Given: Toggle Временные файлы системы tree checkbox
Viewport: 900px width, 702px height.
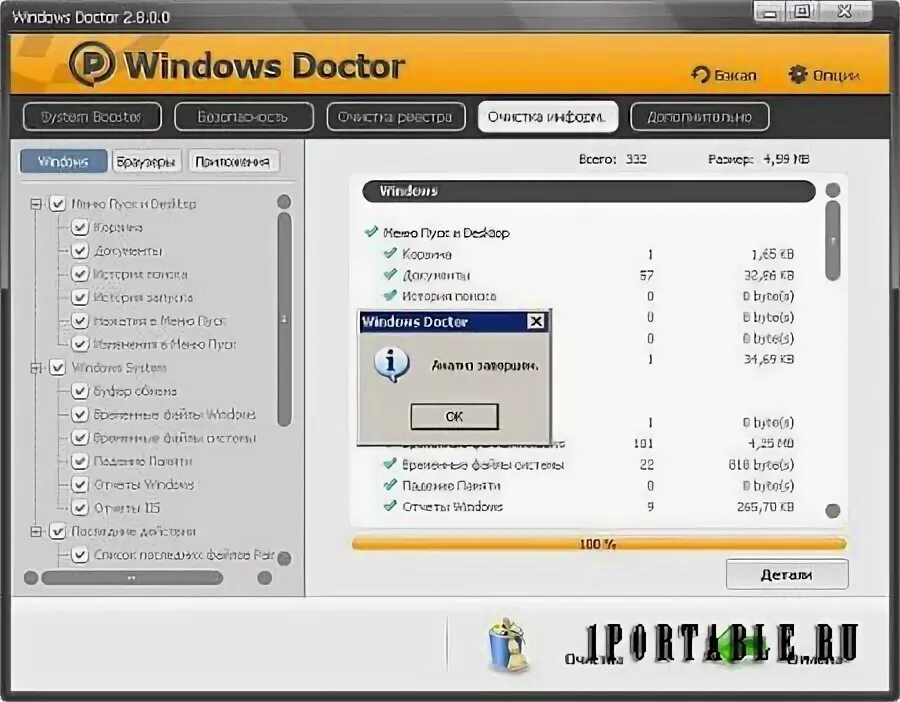Looking at the screenshot, I should click(79, 438).
